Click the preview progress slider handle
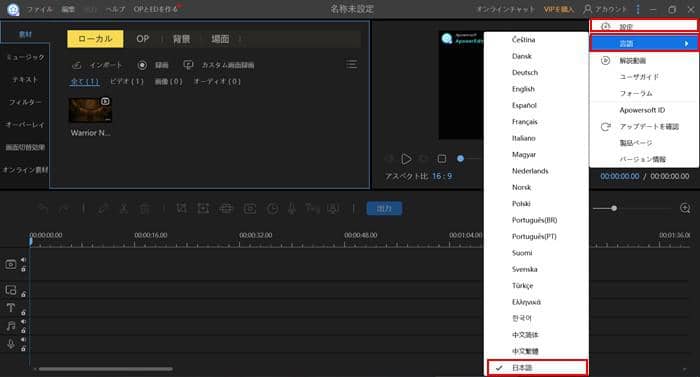This screenshot has width=700, height=377. tap(460, 159)
